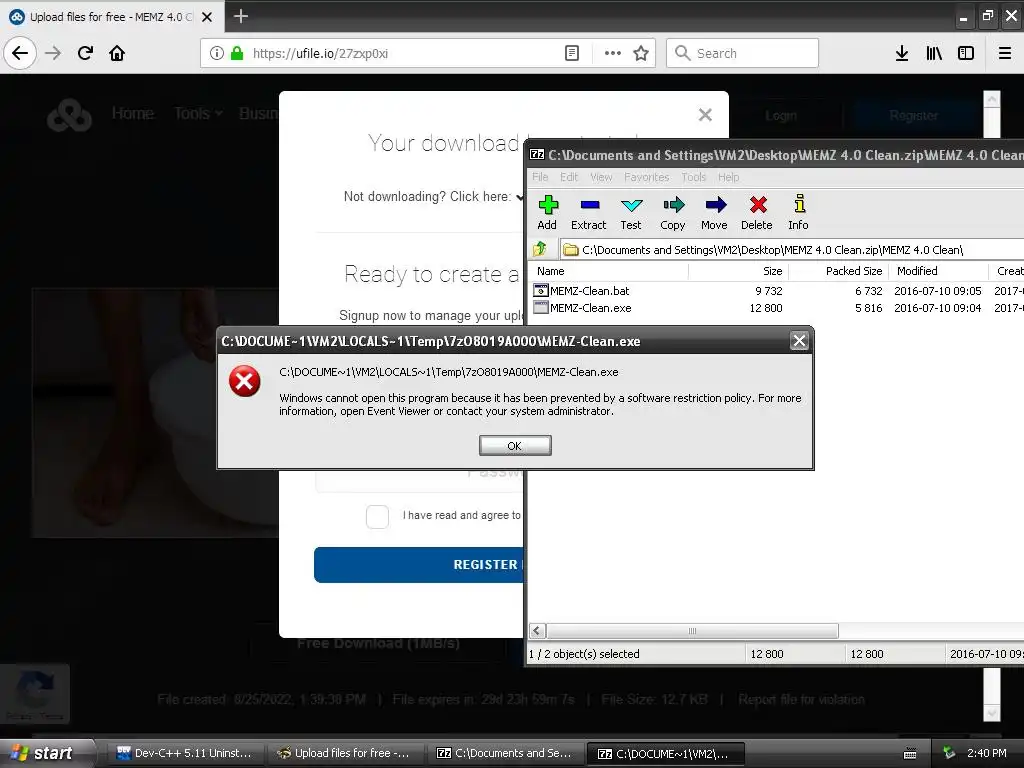Switch to C:\Documents and Se... taskbar item
This screenshot has width=1024, height=768.
[505, 753]
